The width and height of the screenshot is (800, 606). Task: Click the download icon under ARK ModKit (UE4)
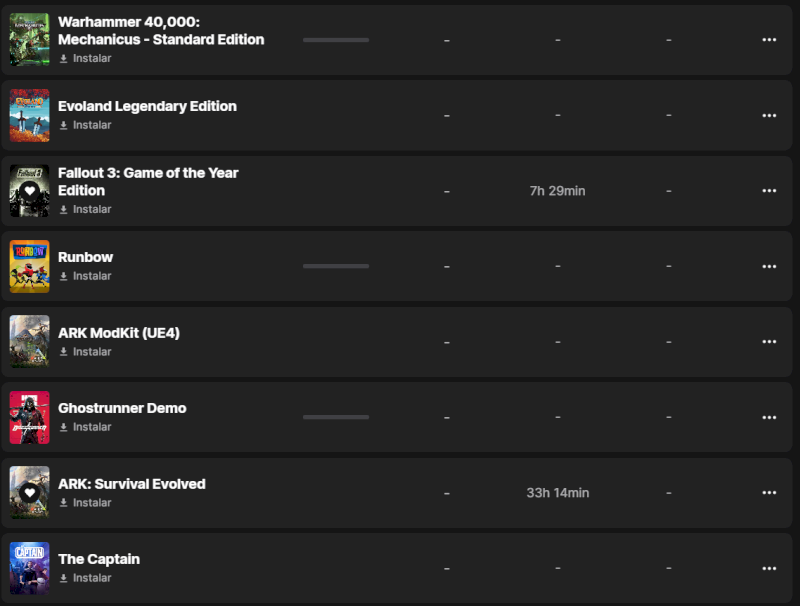tap(64, 352)
